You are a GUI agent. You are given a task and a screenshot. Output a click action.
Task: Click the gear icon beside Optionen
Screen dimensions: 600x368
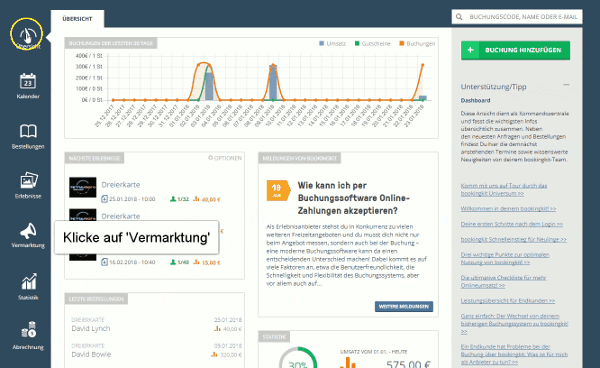[x=210, y=158]
